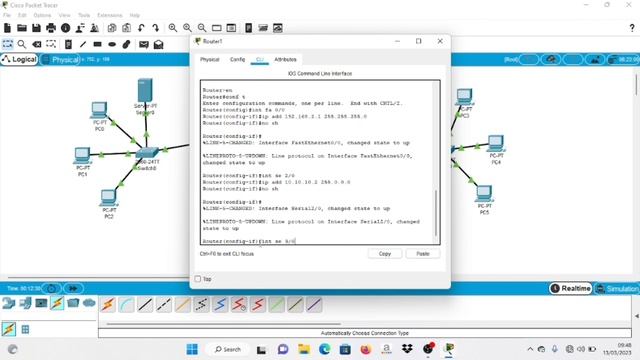Enable the Top checkbox
The image size is (640, 360).
point(198,279)
